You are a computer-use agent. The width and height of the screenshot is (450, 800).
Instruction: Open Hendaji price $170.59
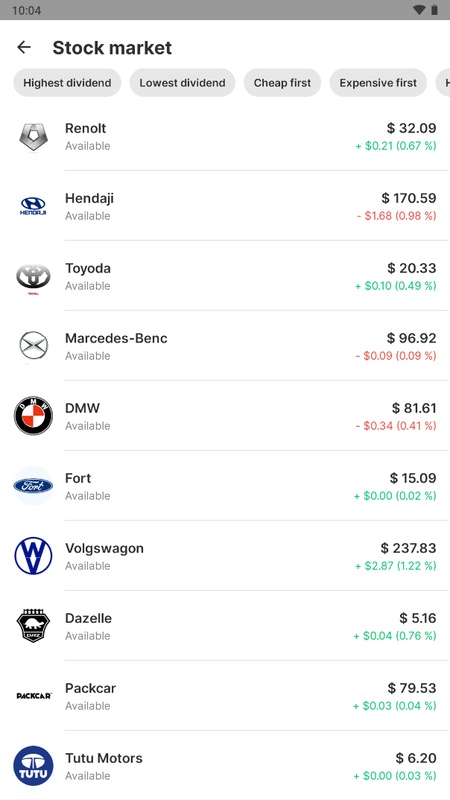coord(409,198)
